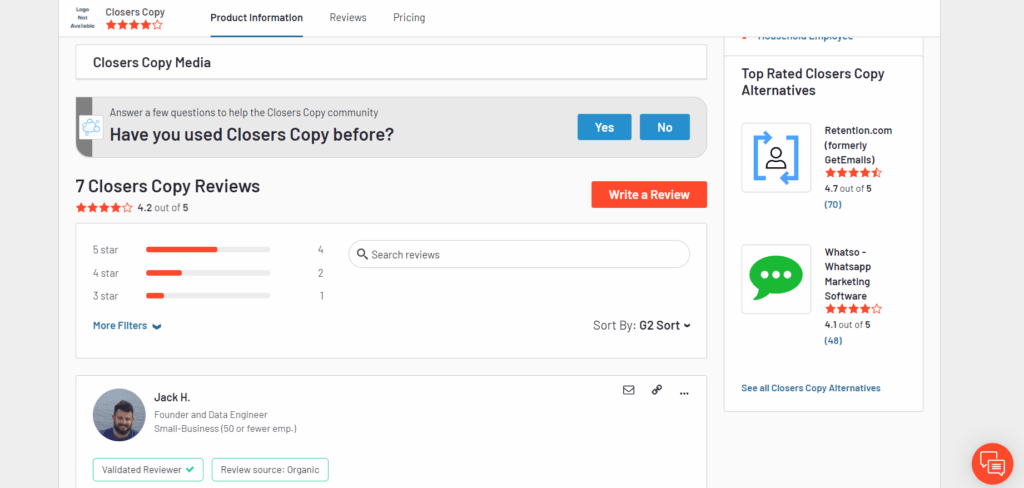
Task: Answer Yes to used Closers Copy
Action: 604,127
